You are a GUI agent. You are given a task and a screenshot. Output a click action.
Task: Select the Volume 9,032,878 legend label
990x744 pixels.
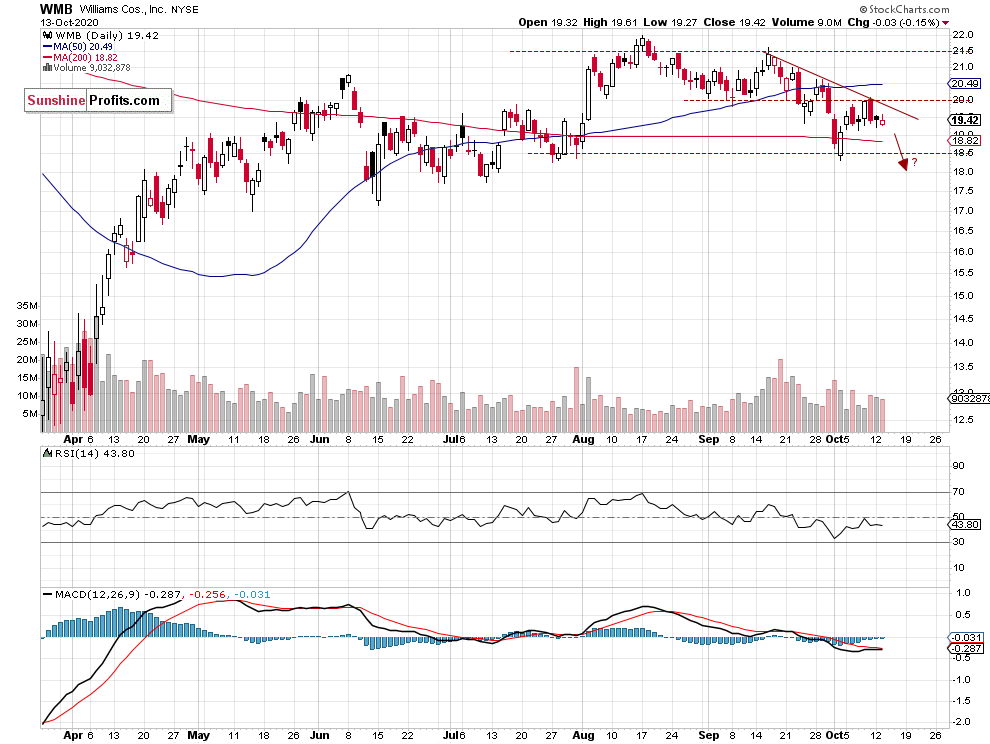(92, 68)
